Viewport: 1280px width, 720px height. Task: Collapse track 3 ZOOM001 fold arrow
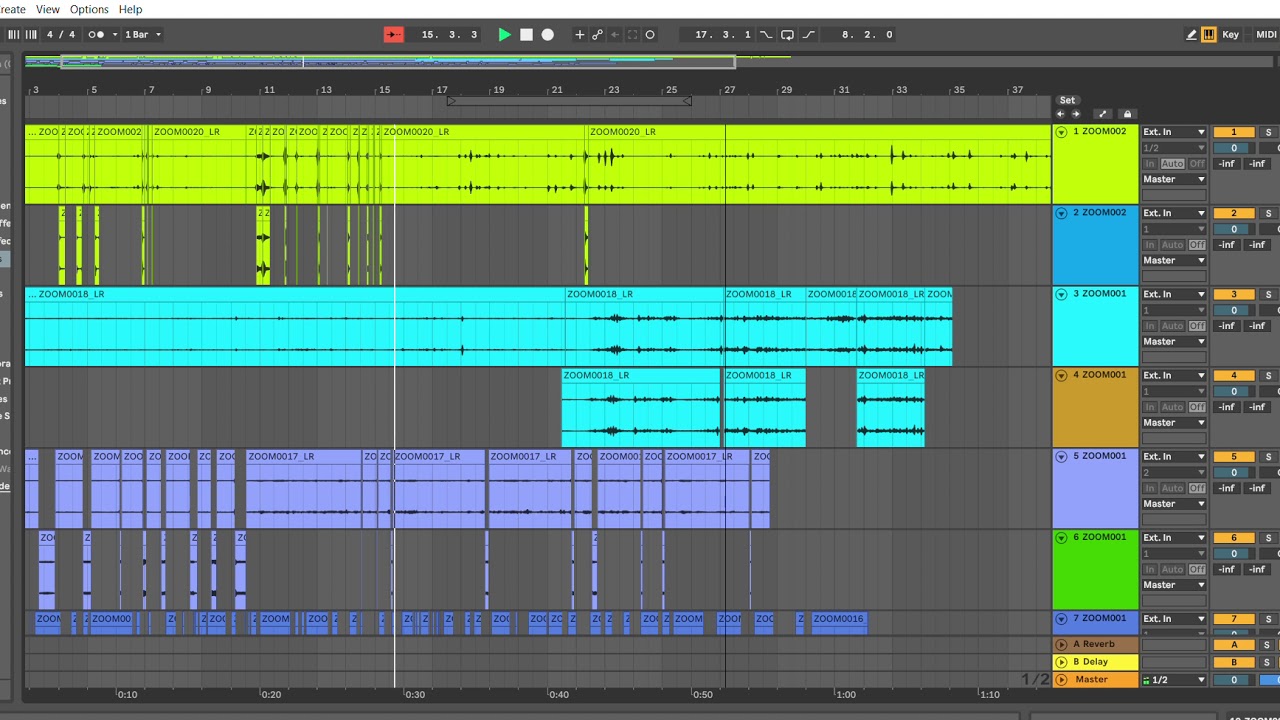(1062, 294)
